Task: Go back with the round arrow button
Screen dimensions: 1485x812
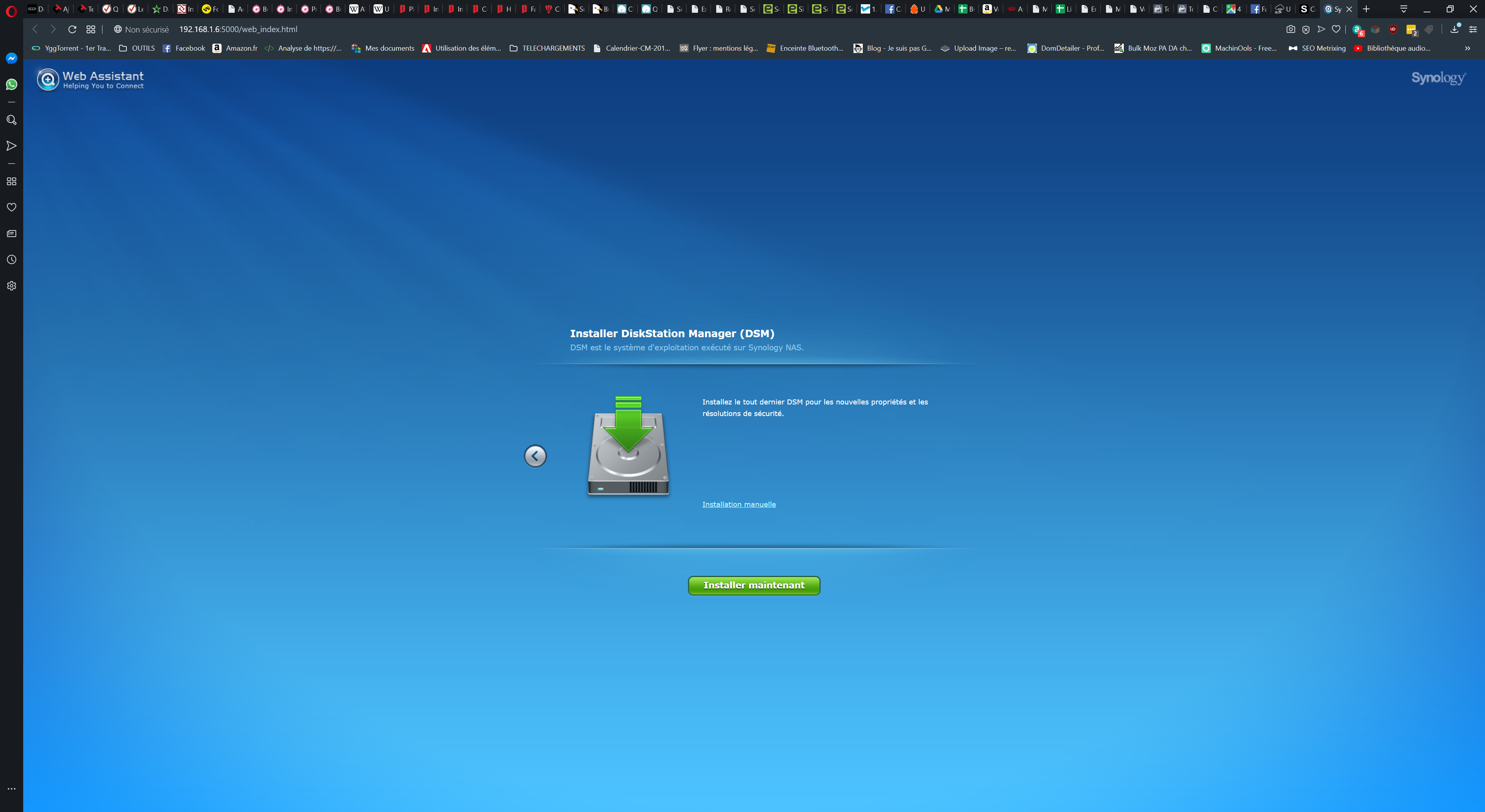Action: click(x=535, y=456)
